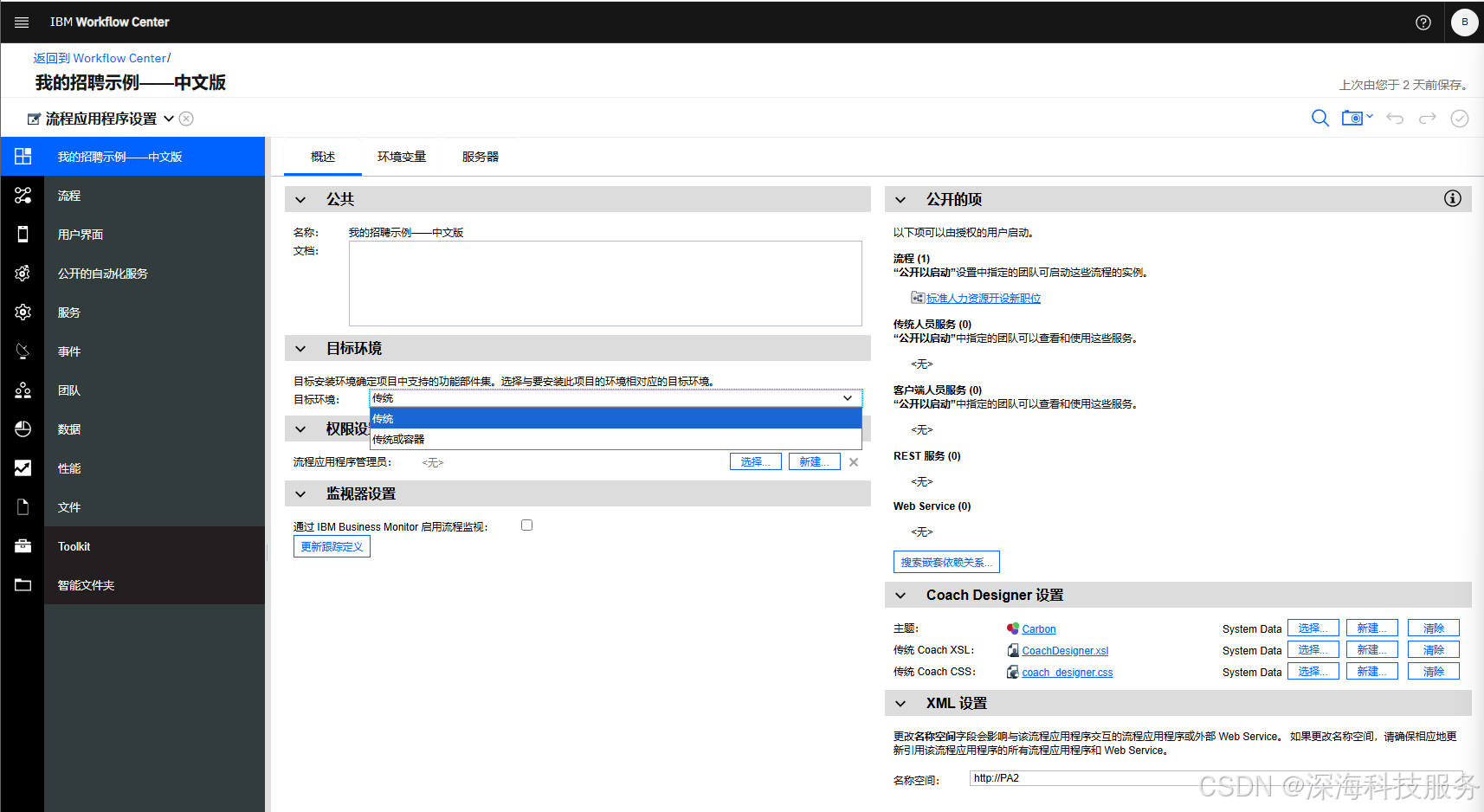Switch to the 概述 tab
The height and width of the screenshot is (812, 1484).
(x=323, y=157)
